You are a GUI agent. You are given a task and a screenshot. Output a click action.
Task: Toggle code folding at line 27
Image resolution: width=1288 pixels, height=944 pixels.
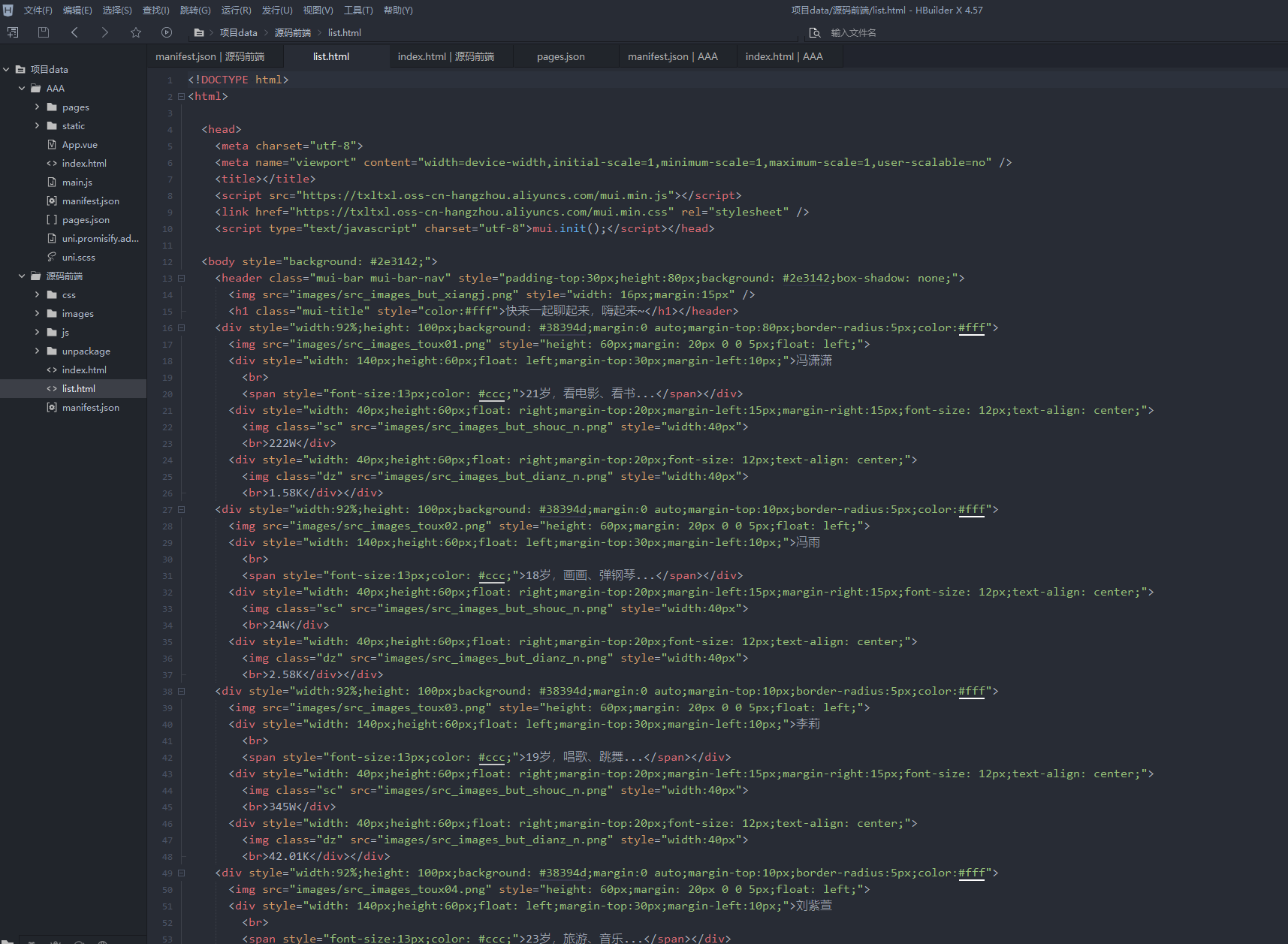click(181, 510)
